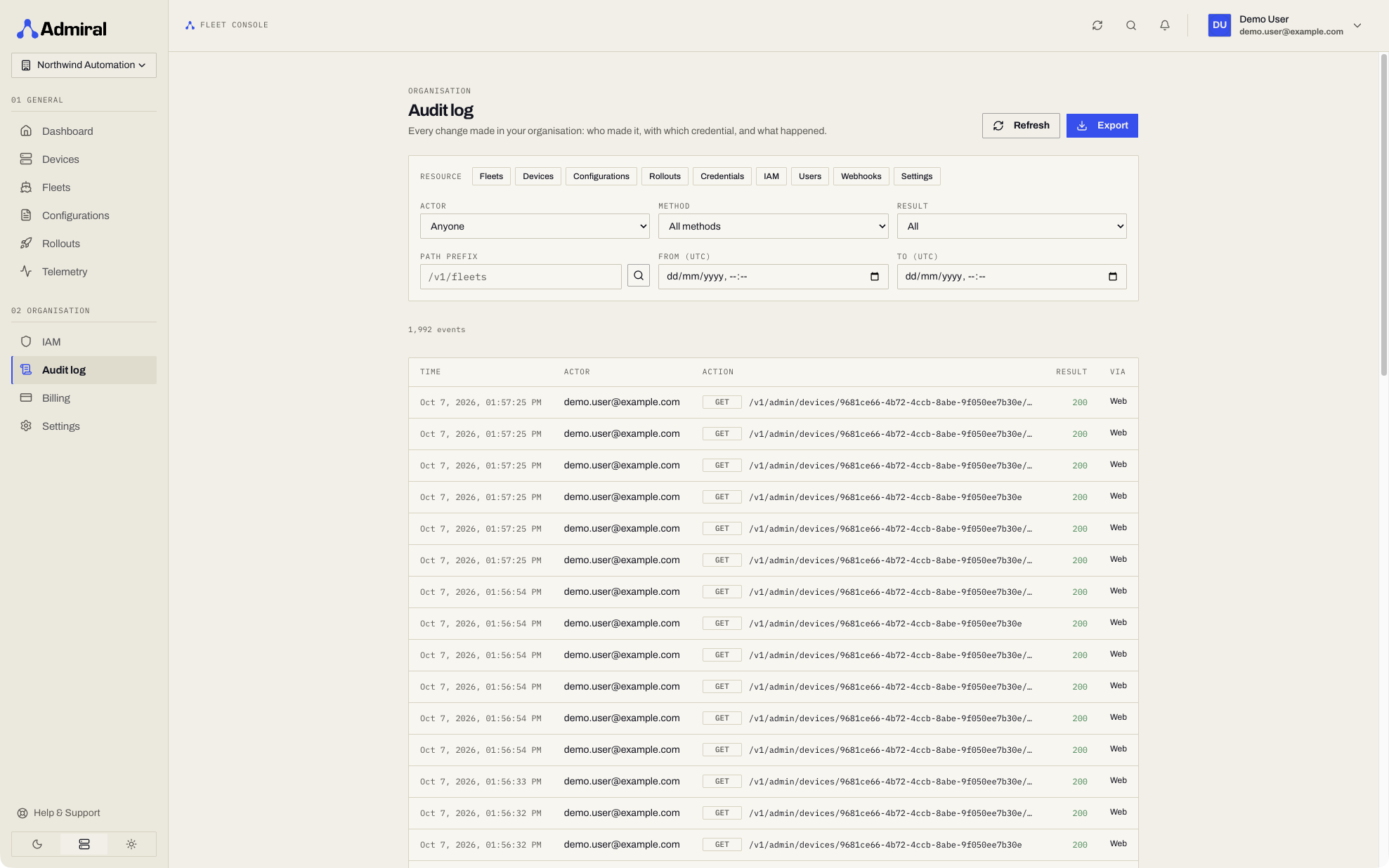
Task: Filter by Users resource chip
Action: (810, 176)
